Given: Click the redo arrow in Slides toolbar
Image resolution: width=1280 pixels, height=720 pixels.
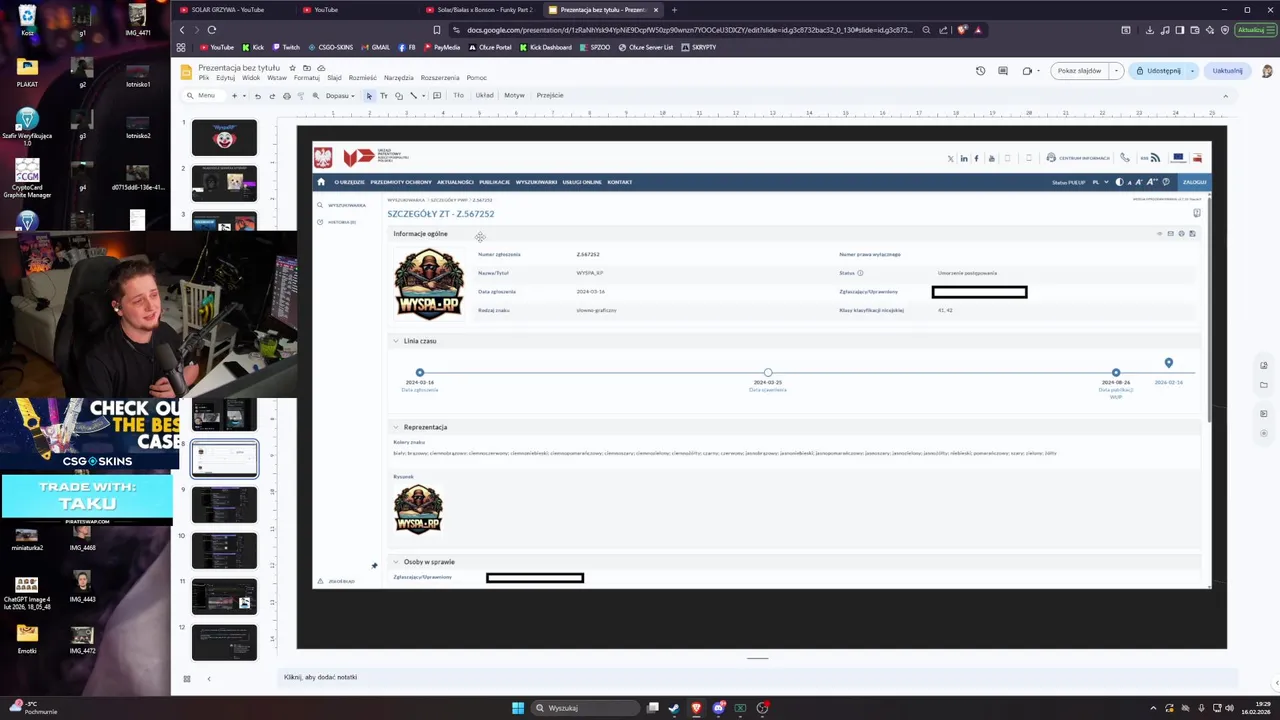Looking at the screenshot, I should 272,96.
